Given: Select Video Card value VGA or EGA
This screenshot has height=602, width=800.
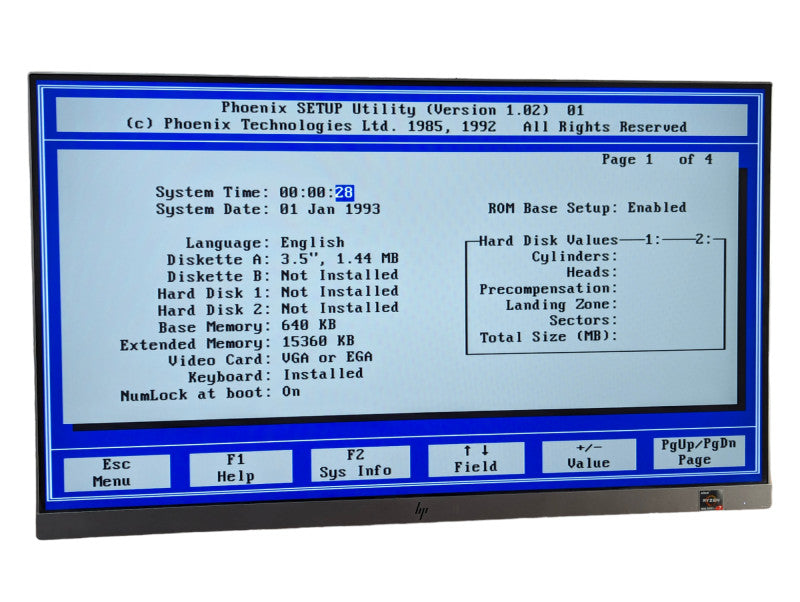Looking at the screenshot, I should 327,357.
